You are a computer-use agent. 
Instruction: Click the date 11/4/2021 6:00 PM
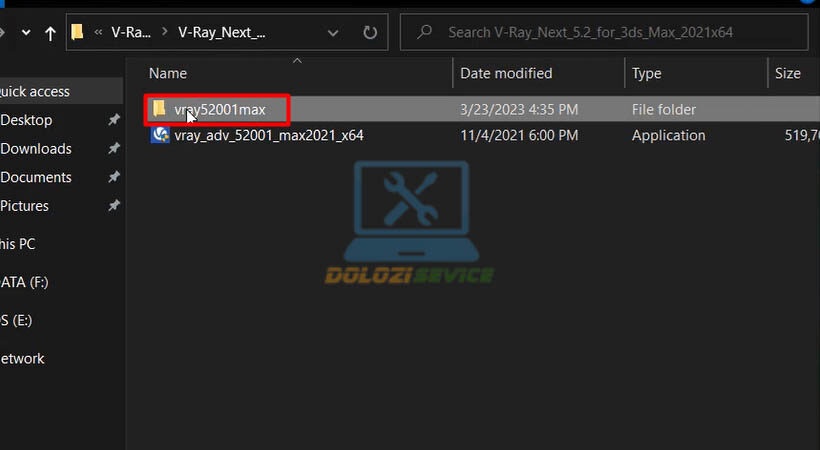(519, 136)
